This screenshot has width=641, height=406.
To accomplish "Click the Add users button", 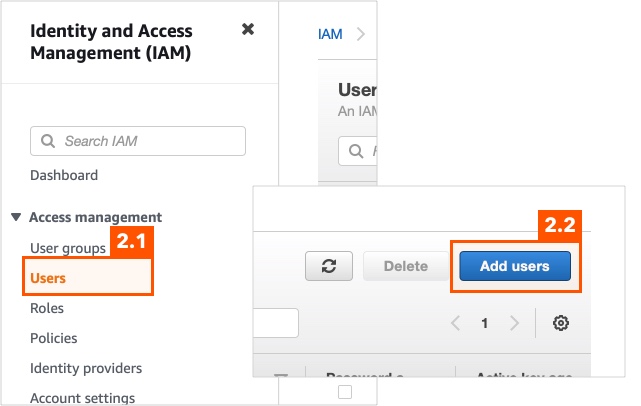I will tap(515, 266).
